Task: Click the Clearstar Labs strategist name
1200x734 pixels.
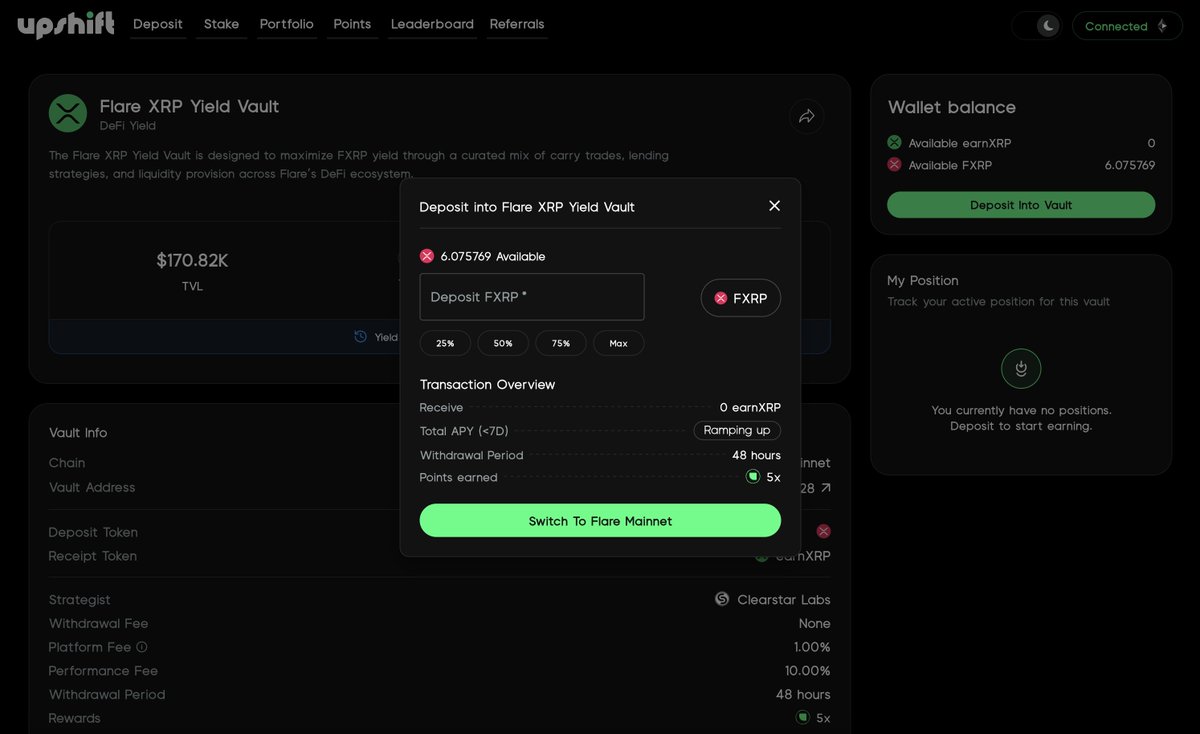Action: 784,600
